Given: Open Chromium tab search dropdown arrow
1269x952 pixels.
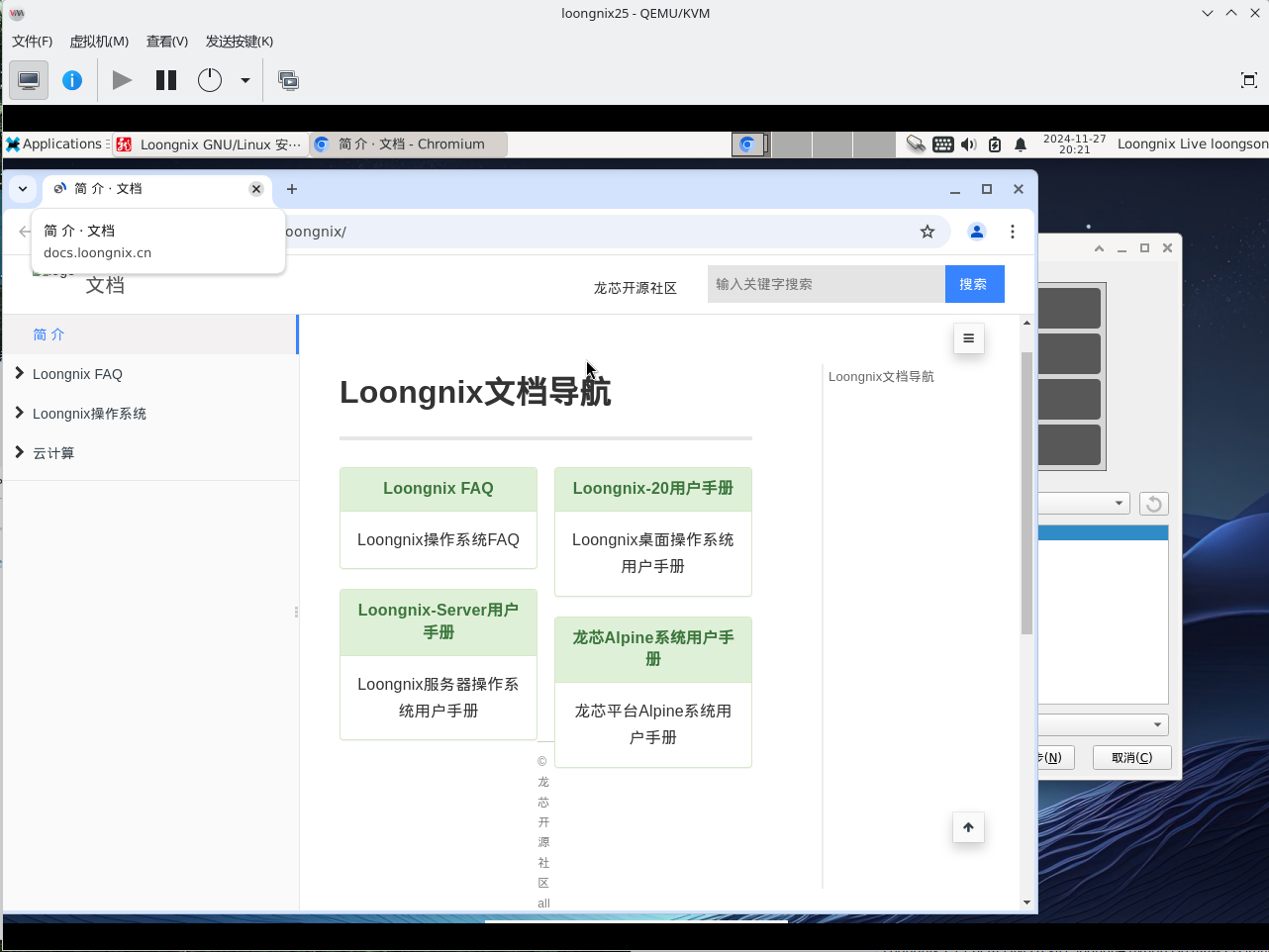Looking at the screenshot, I should 22,189.
